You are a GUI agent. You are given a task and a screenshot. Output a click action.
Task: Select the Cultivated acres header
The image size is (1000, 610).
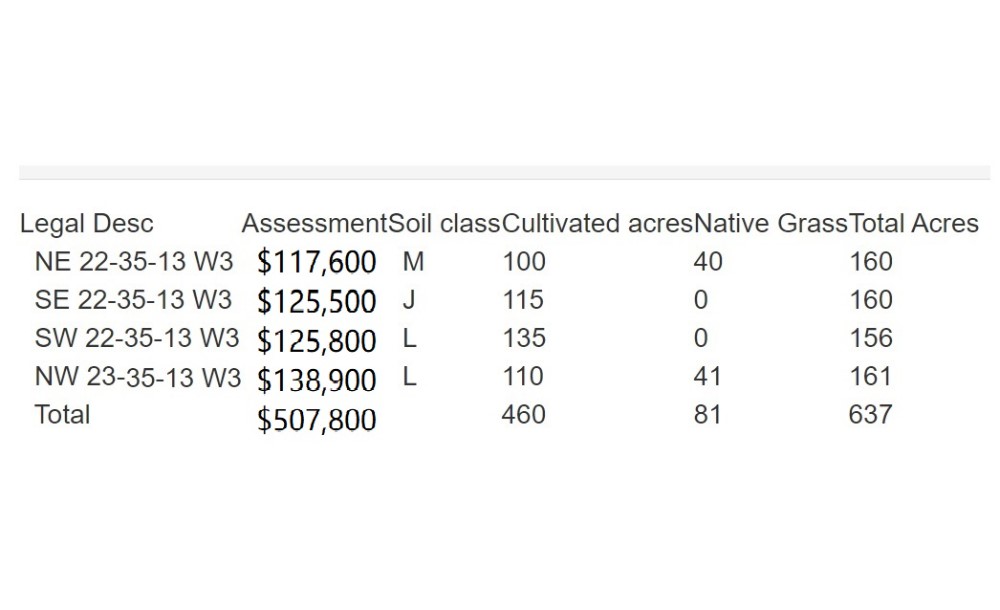tap(597, 224)
